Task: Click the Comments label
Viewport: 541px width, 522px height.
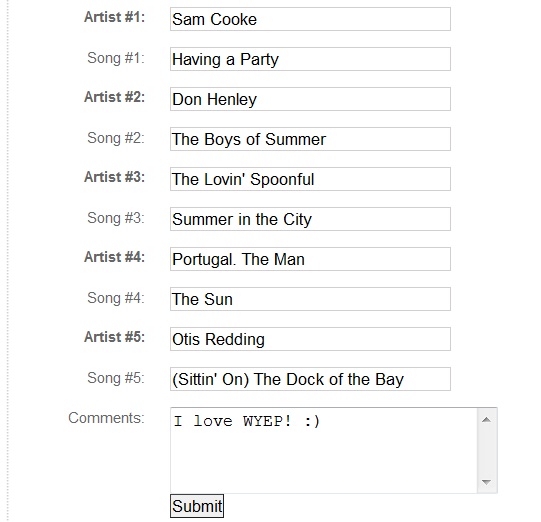Action: pos(106,418)
